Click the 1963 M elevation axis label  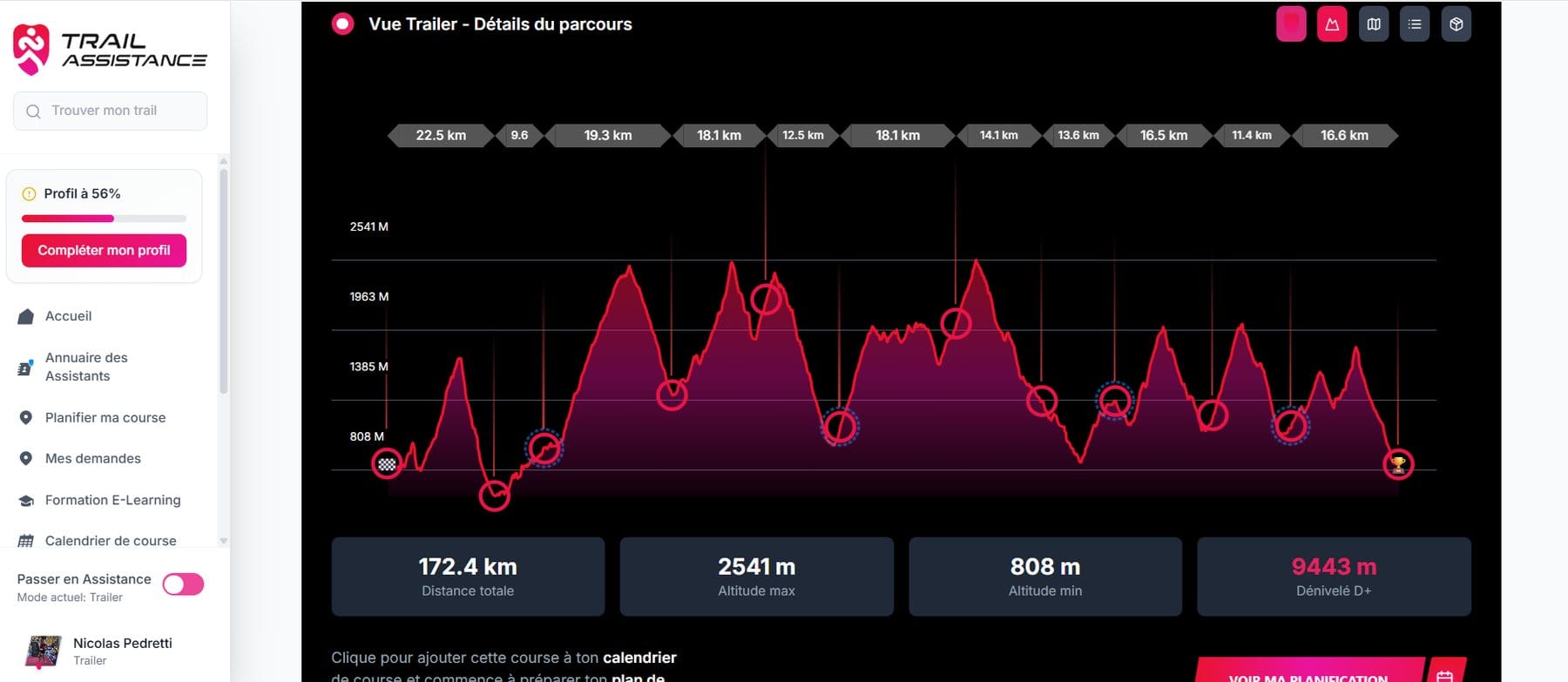(369, 297)
